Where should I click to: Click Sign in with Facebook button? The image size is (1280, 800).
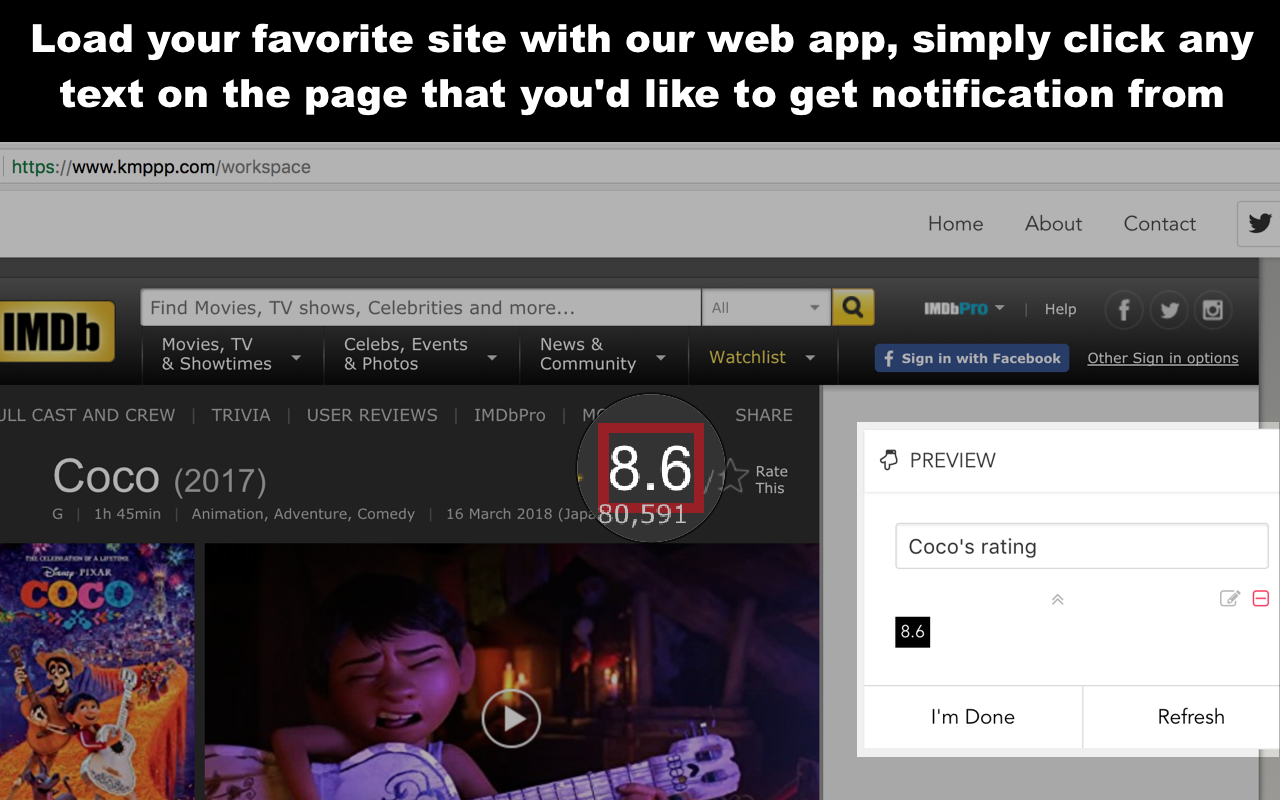[972, 358]
